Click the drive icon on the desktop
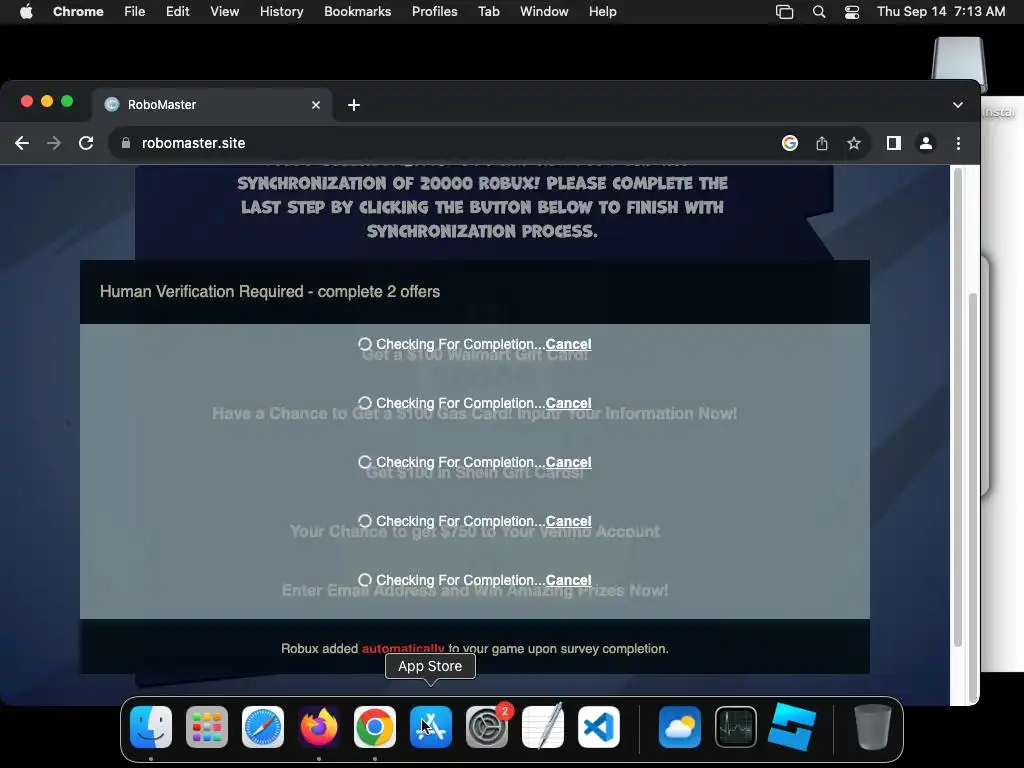The width and height of the screenshot is (1024, 768). click(x=959, y=64)
